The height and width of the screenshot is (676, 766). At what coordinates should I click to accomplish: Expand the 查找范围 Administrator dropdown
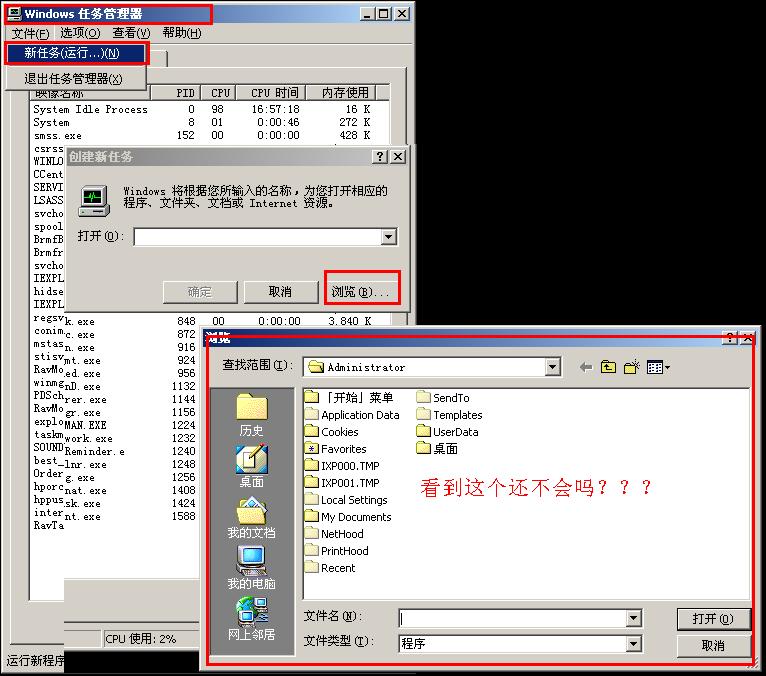click(x=553, y=367)
